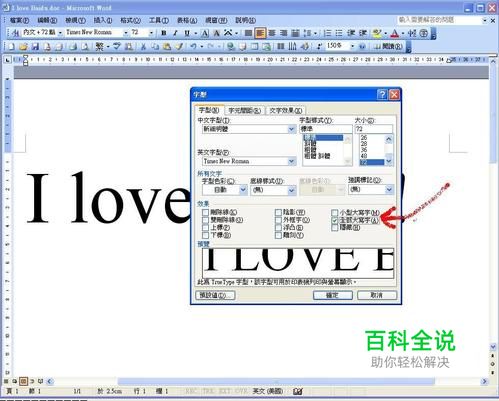Apply right alignment from the toolbar
Screen dimensions: 499x401
tap(284, 33)
